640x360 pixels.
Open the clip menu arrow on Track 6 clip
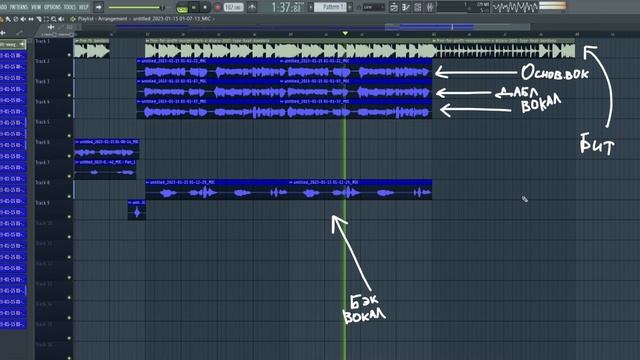pyautogui.click(x=77, y=142)
